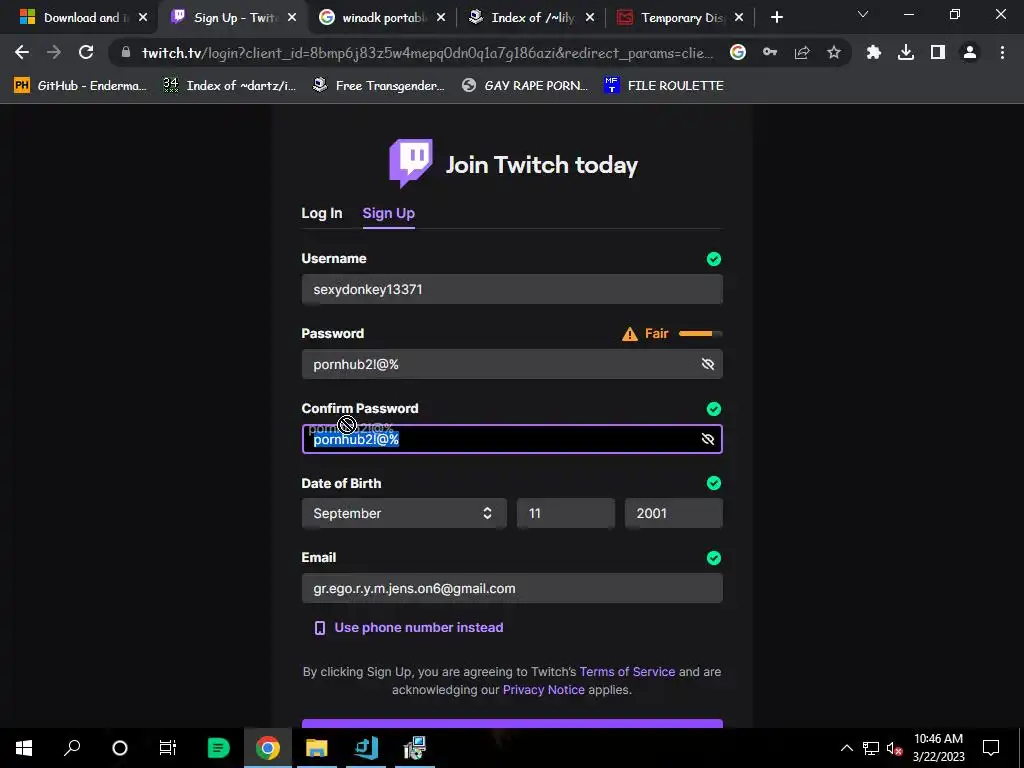
Task: Toggle Confirm Password visibility eye
Action: 707,439
